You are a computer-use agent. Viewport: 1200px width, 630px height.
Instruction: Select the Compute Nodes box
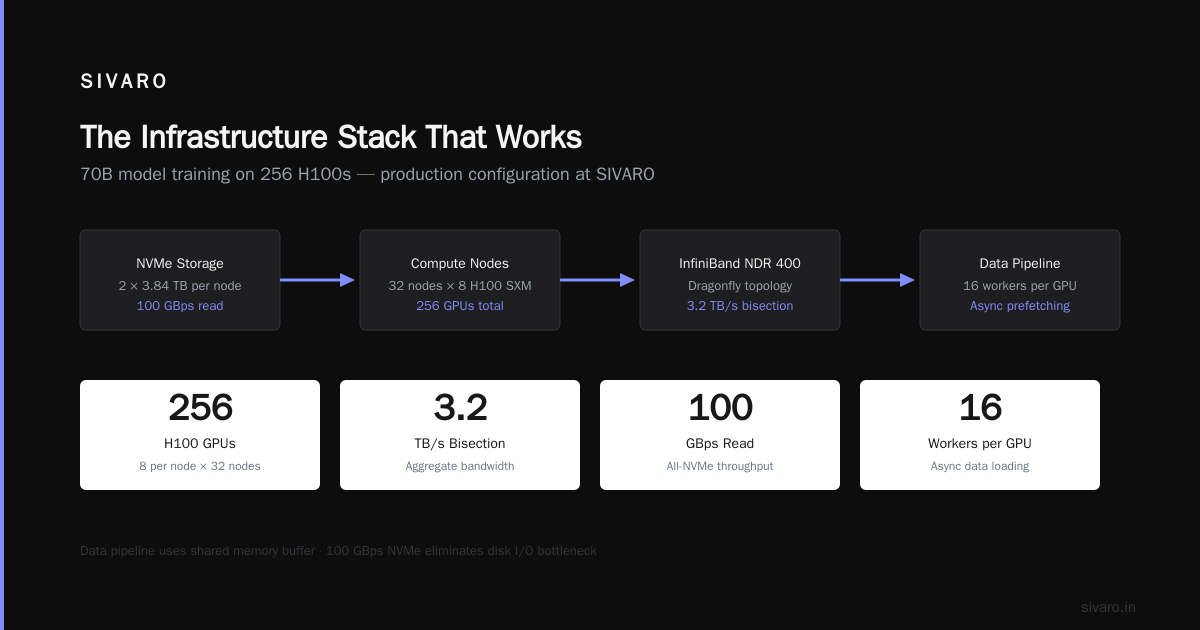[460, 280]
